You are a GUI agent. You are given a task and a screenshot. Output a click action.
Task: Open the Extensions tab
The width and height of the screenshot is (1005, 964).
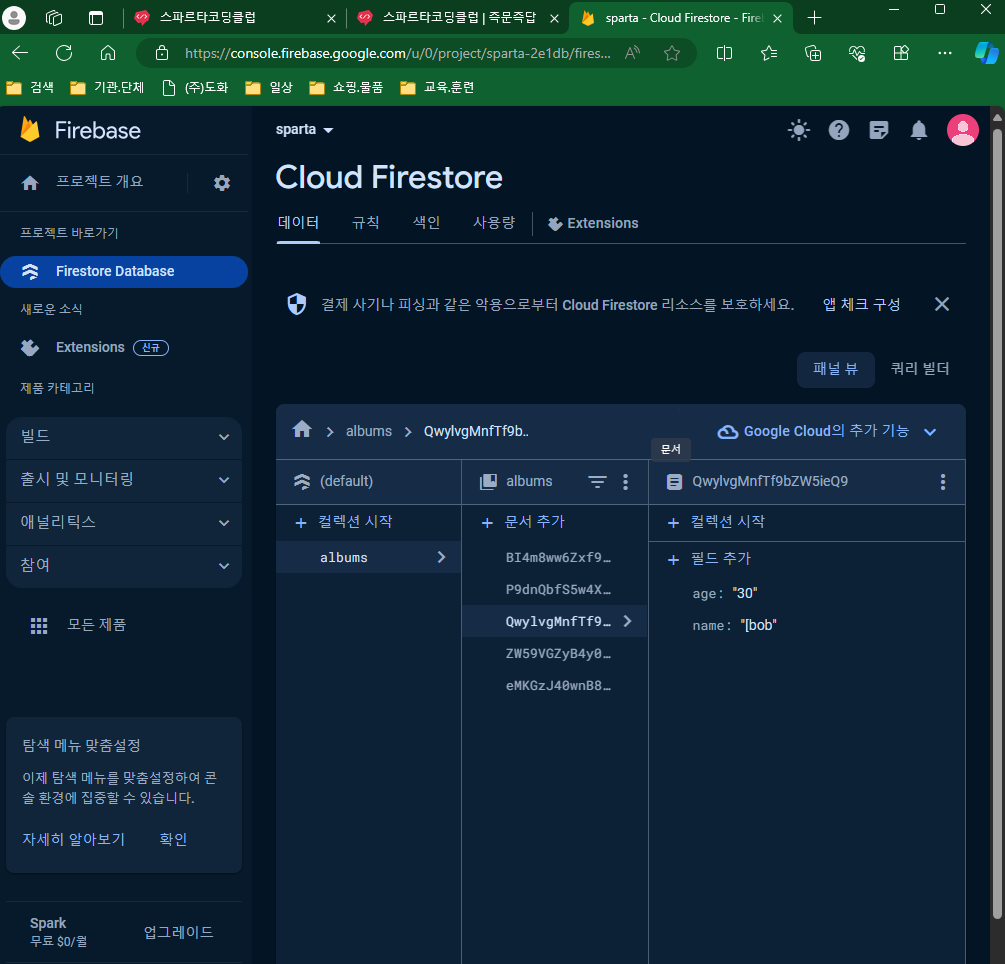click(593, 223)
